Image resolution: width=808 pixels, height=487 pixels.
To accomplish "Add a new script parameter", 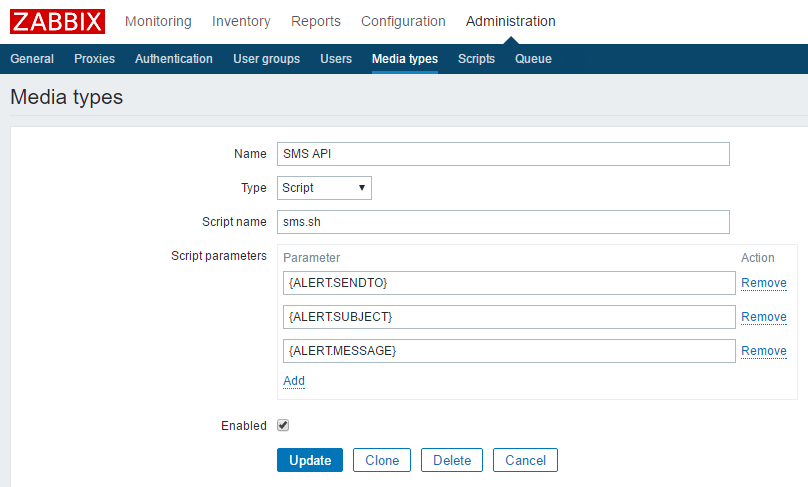I will tap(294, 381).
